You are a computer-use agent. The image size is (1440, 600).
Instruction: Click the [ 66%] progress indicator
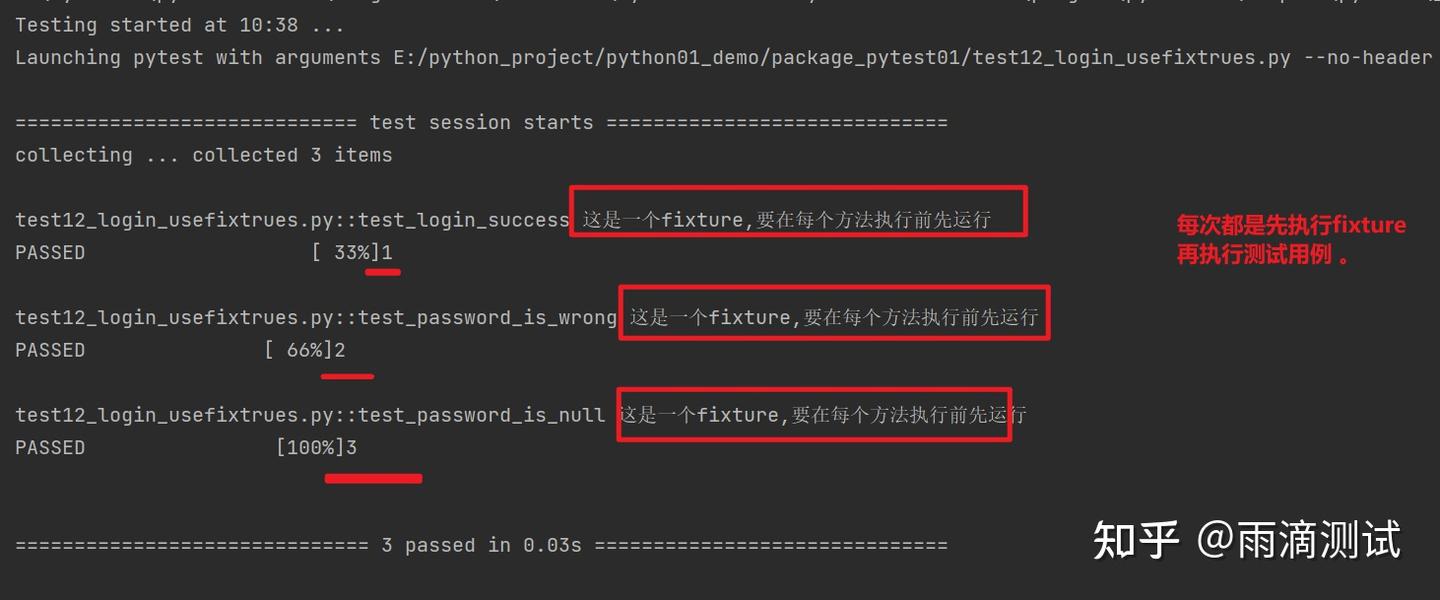coord(298,351)
